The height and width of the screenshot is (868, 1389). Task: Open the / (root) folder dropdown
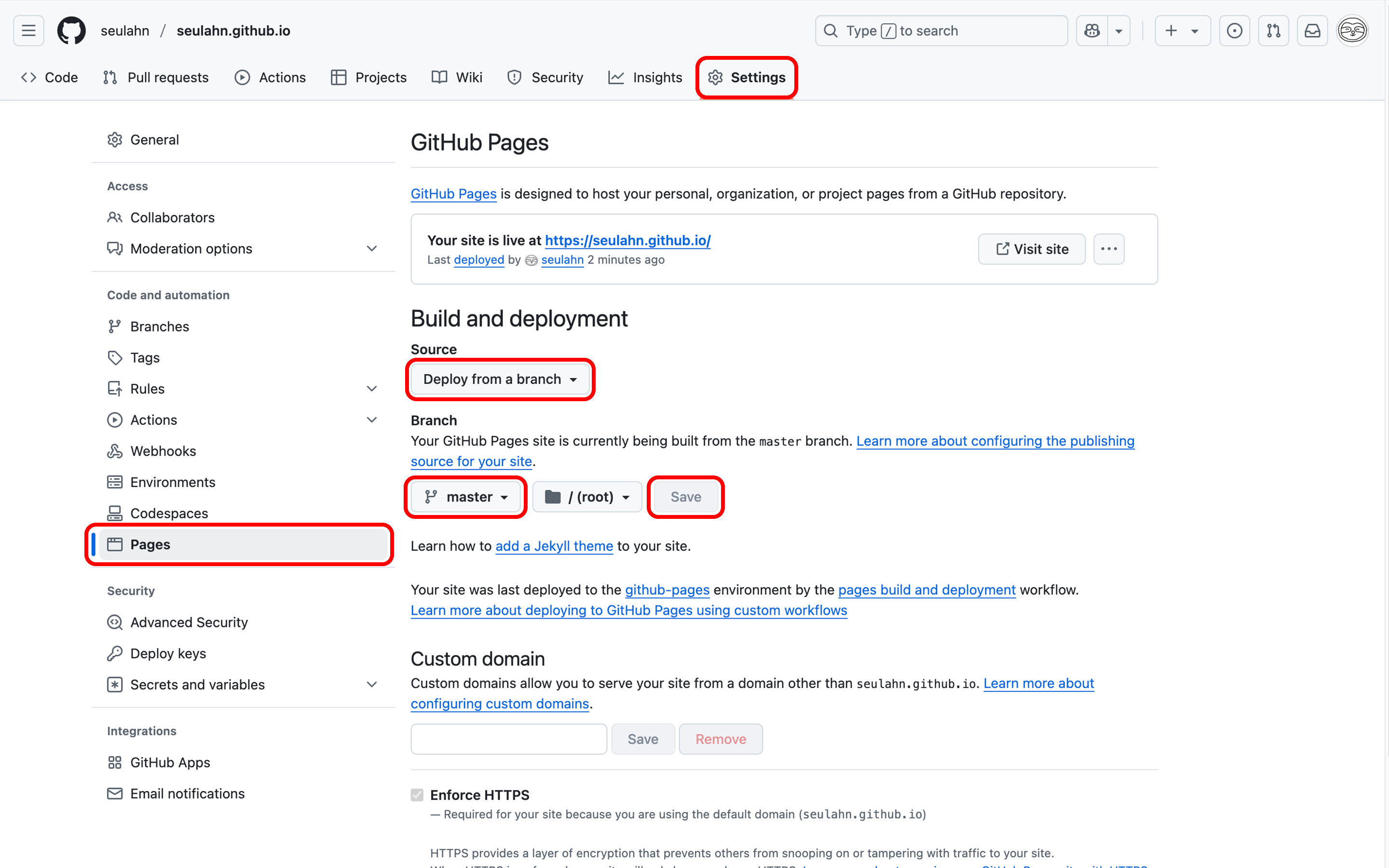pyautogui.click(x=586, y=497)
